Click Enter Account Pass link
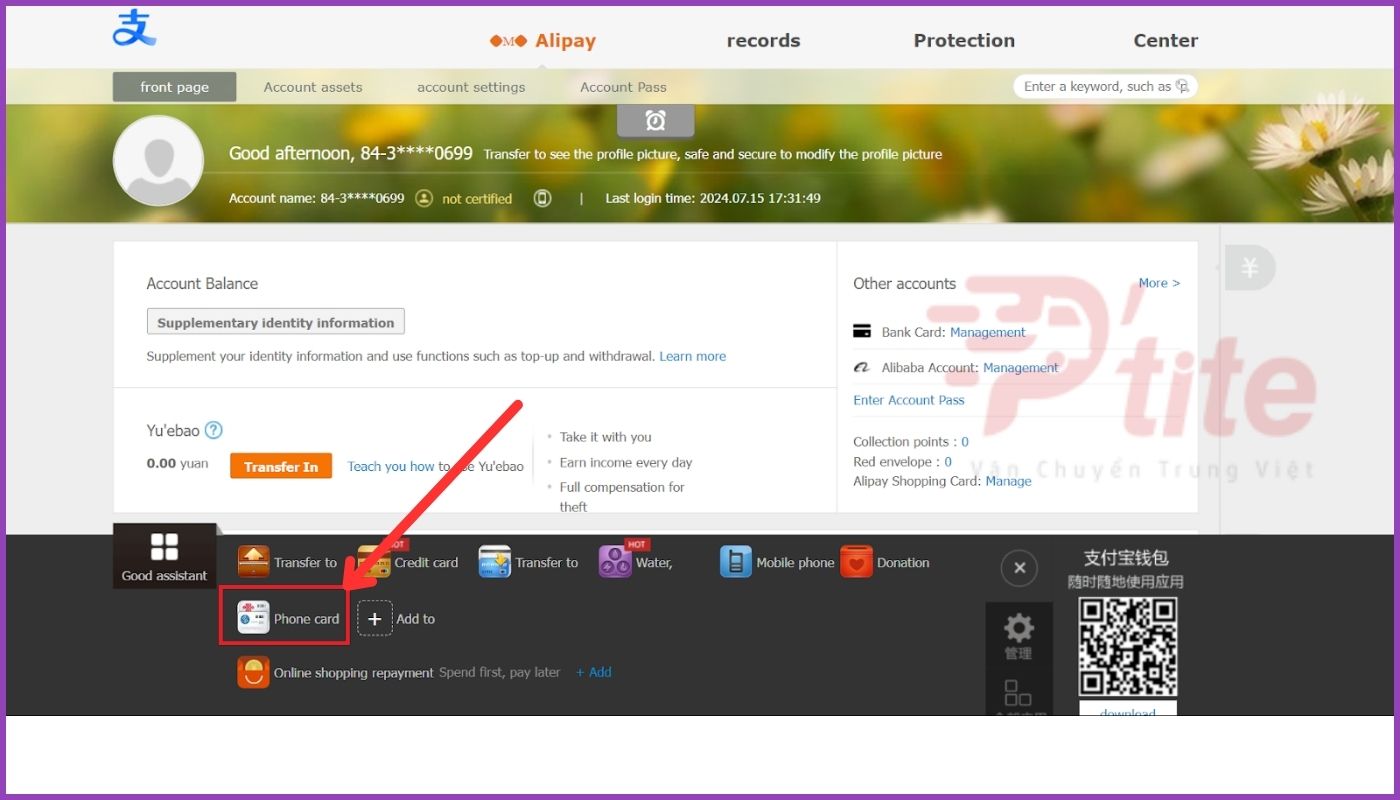This screenshot has height=800, width=1400. click(x=909, y=400)
